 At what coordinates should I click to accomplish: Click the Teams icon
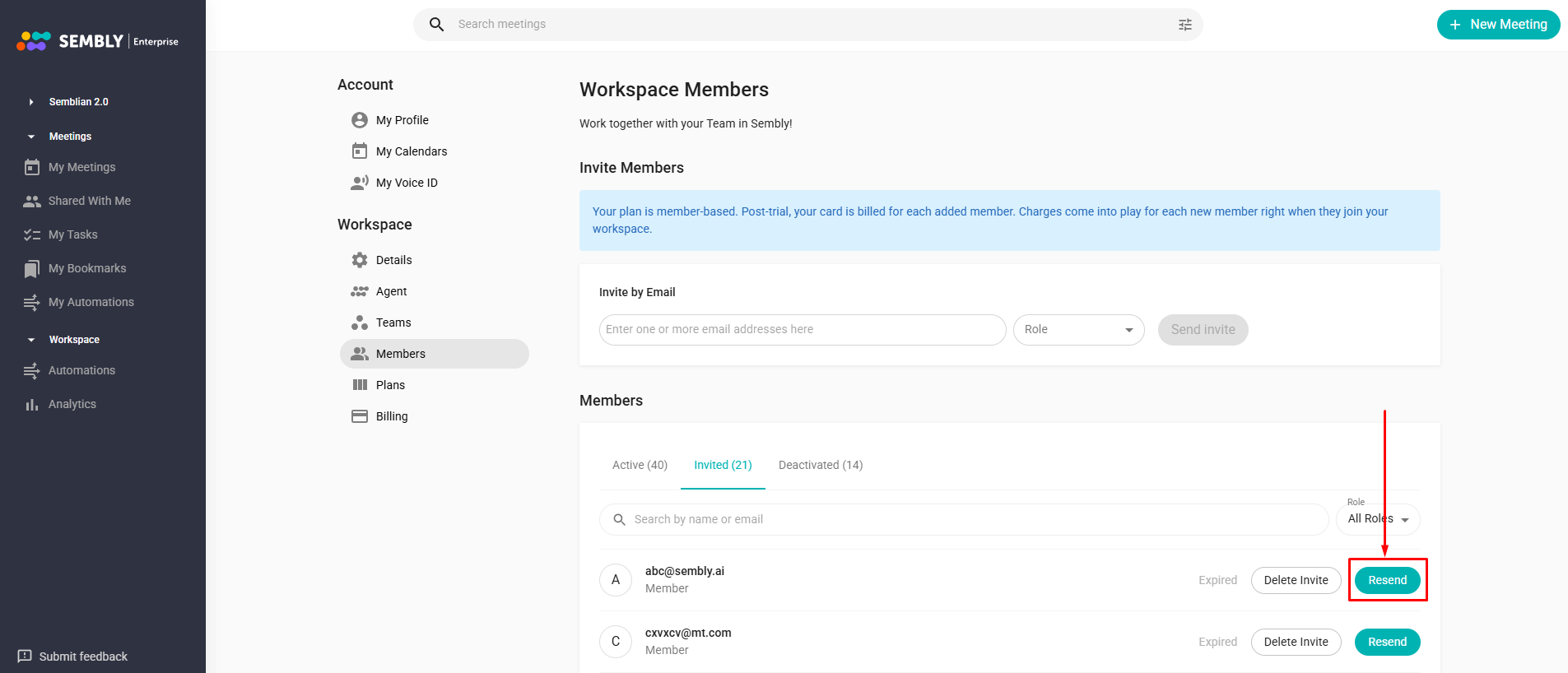[x=360, y=323]
